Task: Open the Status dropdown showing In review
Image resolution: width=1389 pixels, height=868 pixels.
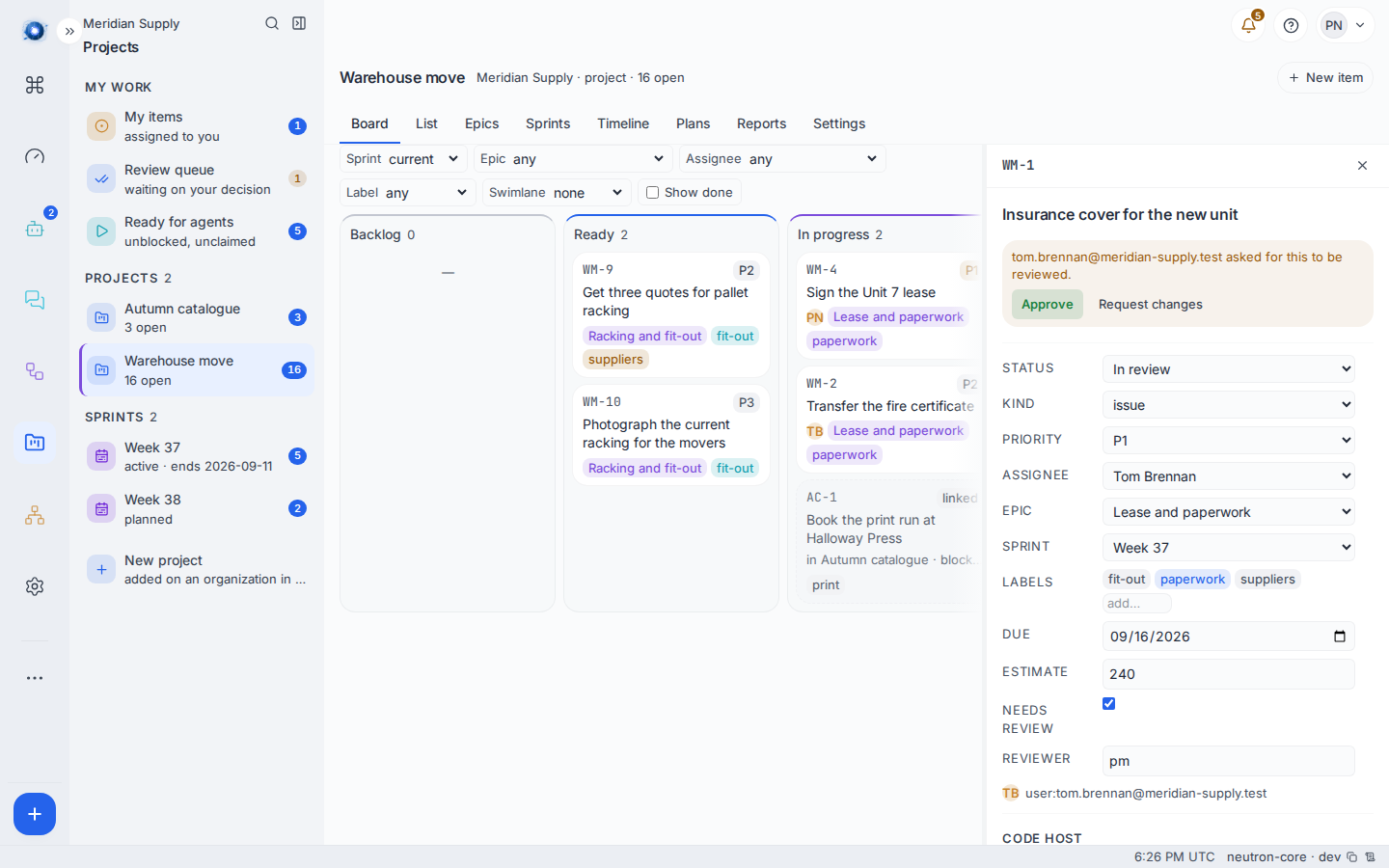Action: 1229,369
